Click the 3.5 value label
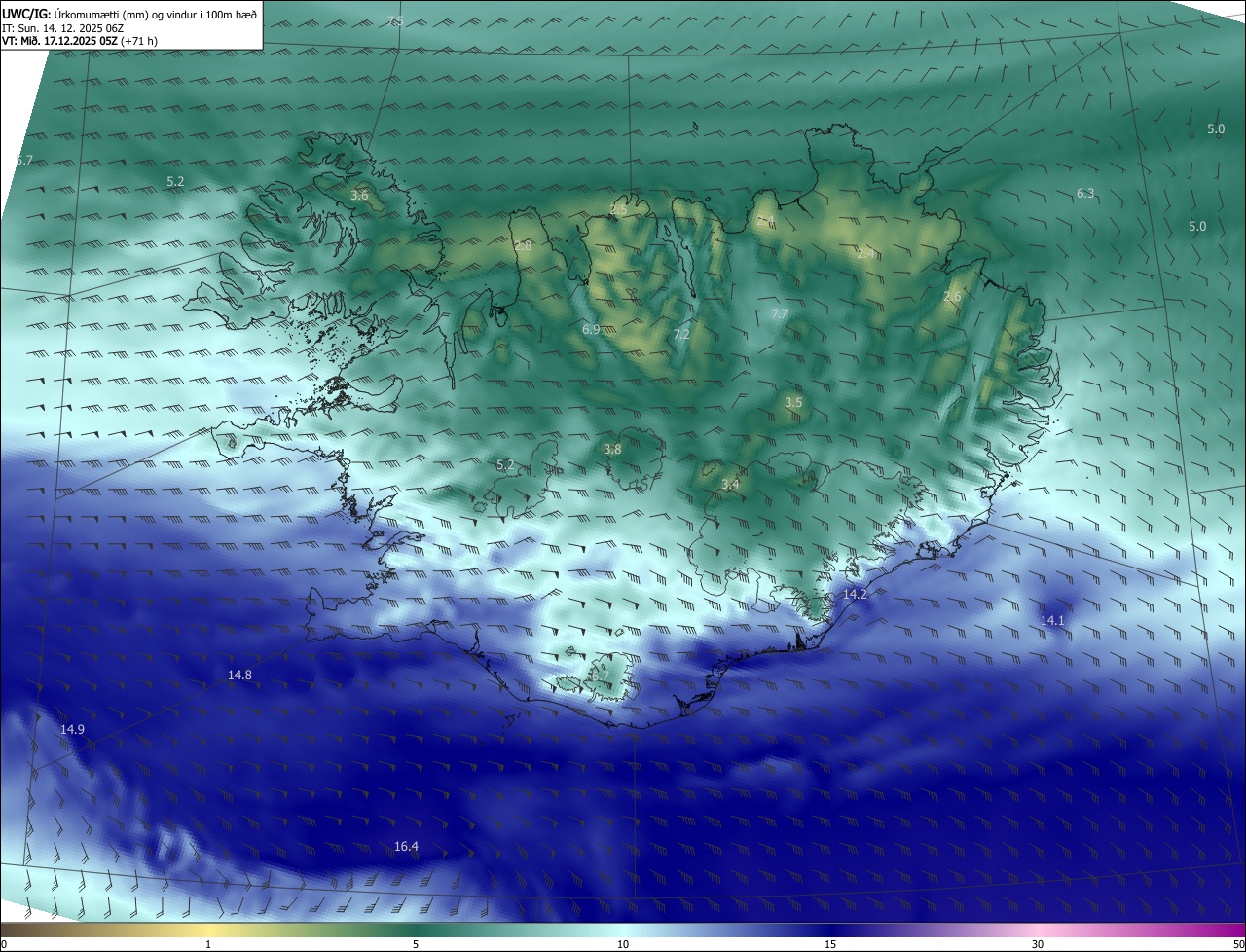Viewport: 1246px width, 952px height. point(793,403)
